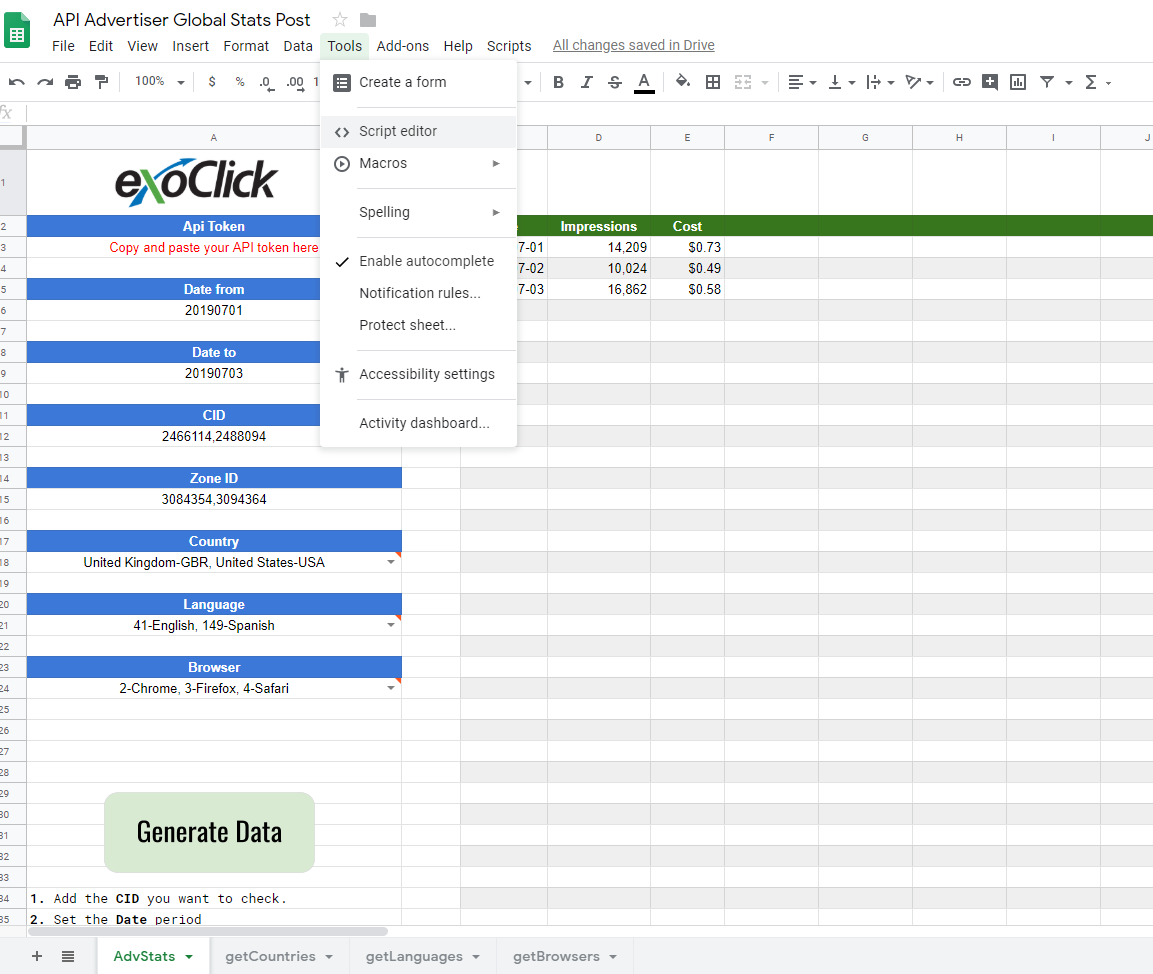The image size is (1153, 974).
Task: Toggle bold formatting
Action: (x=558, y=82)
